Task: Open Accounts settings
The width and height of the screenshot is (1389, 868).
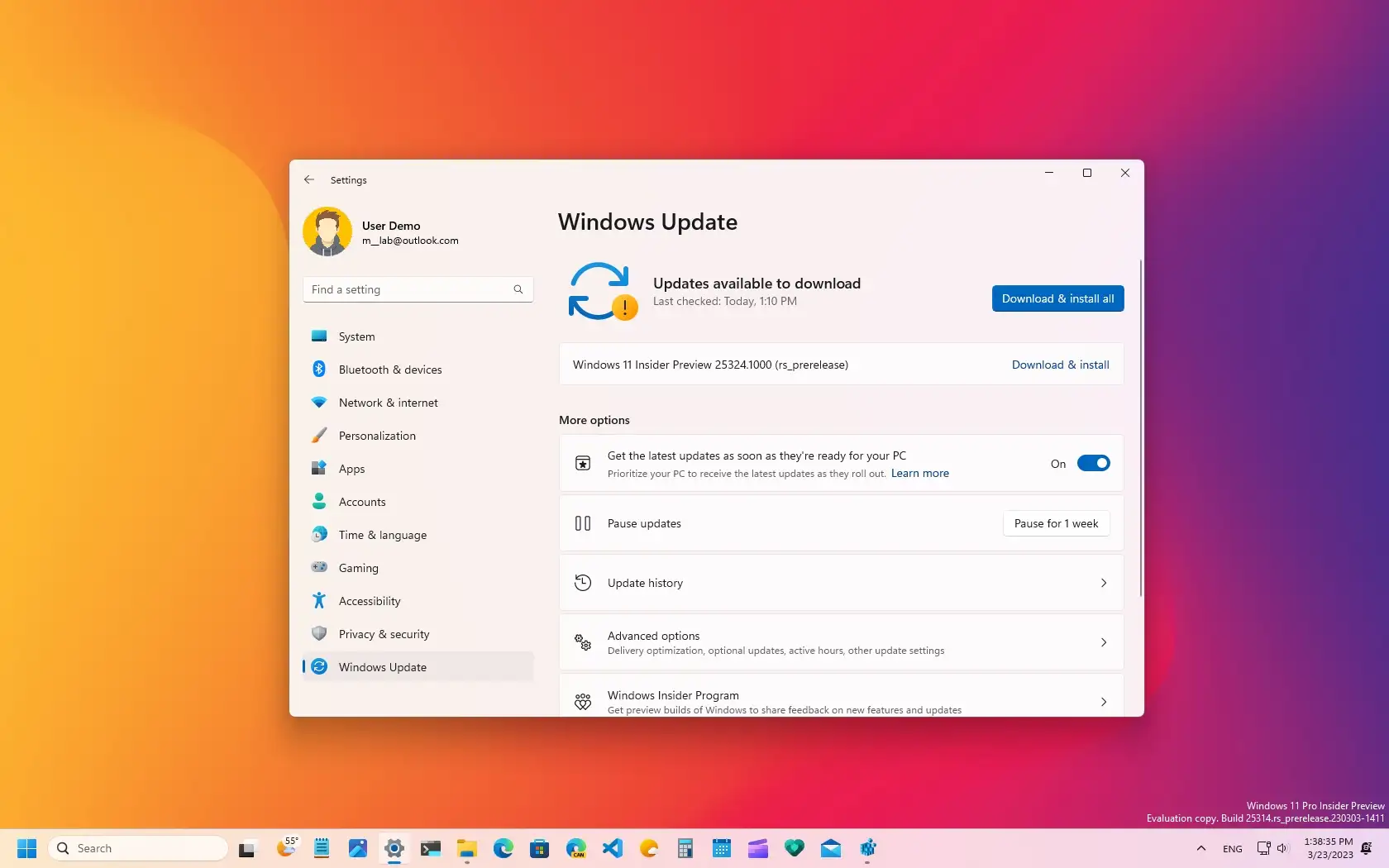Action: (418, 502)
